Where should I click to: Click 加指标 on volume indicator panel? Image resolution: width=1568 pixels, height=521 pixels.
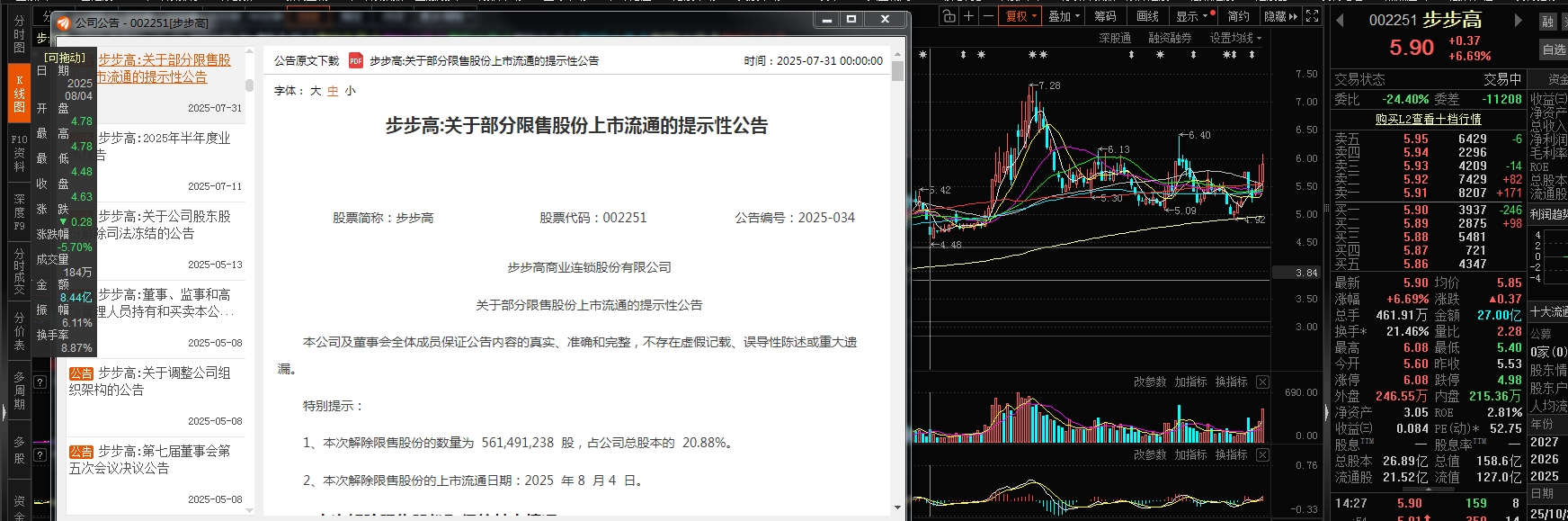pyautogui.click(x=1190, y=382)
